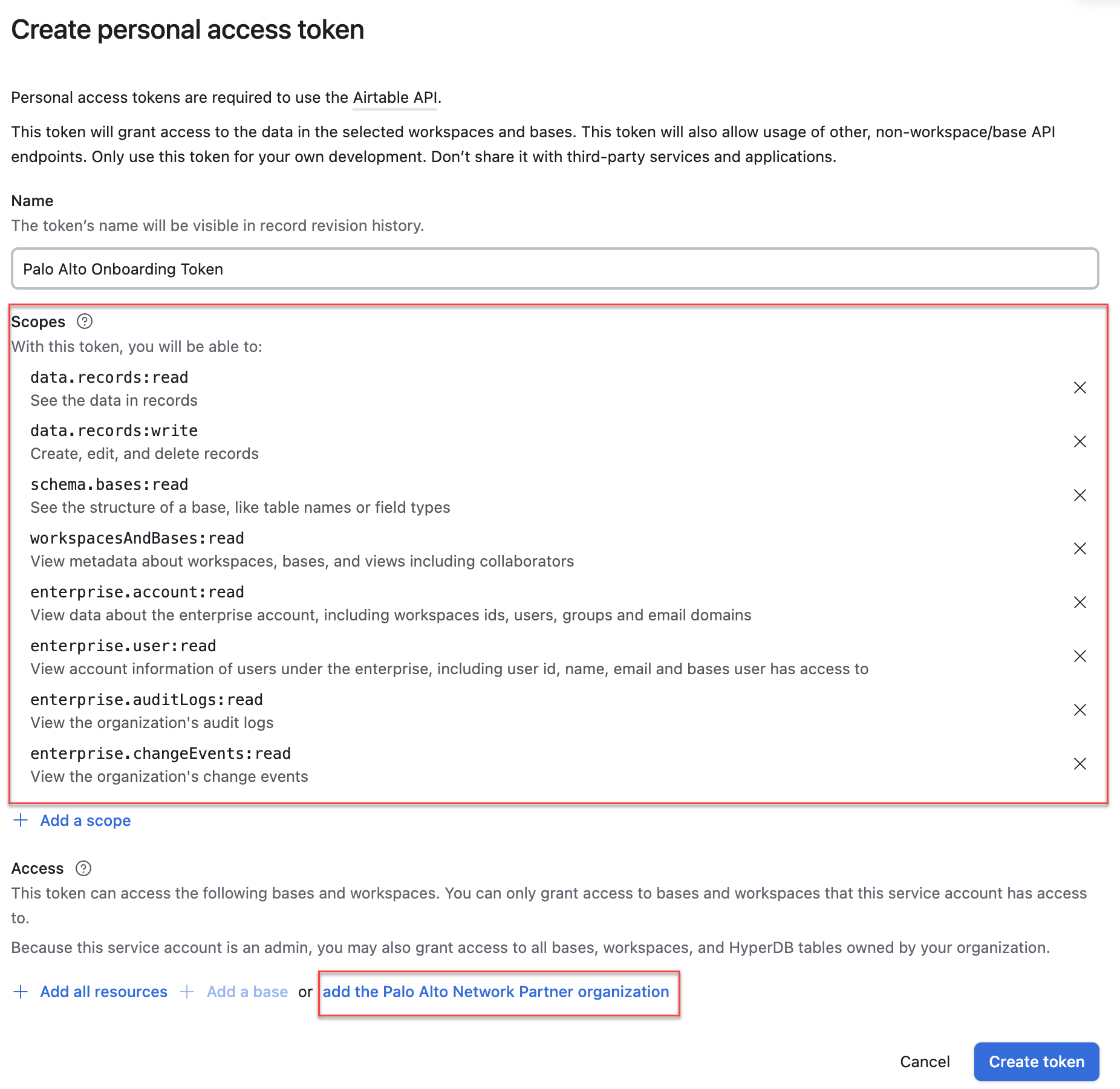
Task: Open the Airtable API link
Action: pyautogui.click(x=395, y=97)
